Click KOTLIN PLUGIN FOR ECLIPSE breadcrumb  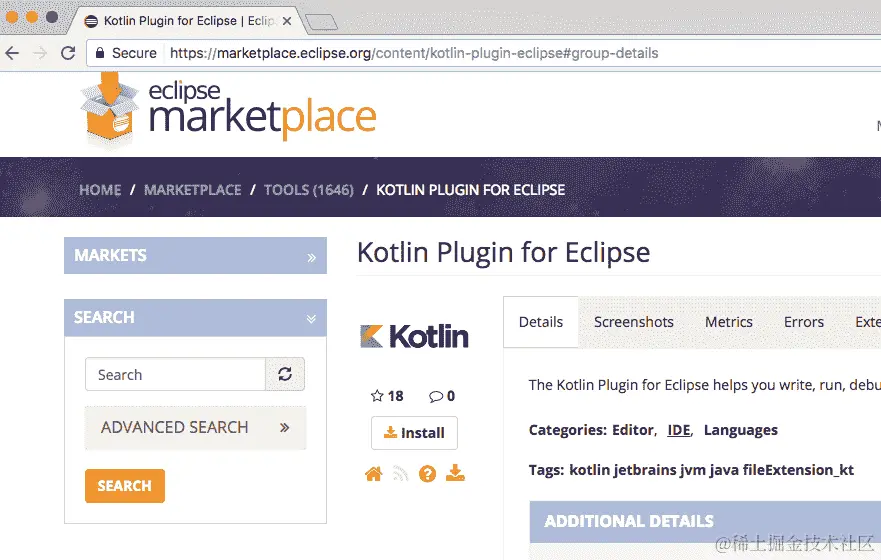pos(470,190)
